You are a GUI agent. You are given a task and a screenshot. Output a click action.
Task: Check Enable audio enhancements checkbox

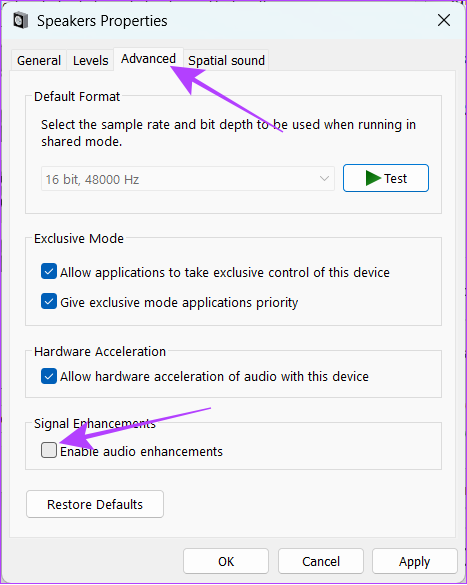click(x=49, y=450)
